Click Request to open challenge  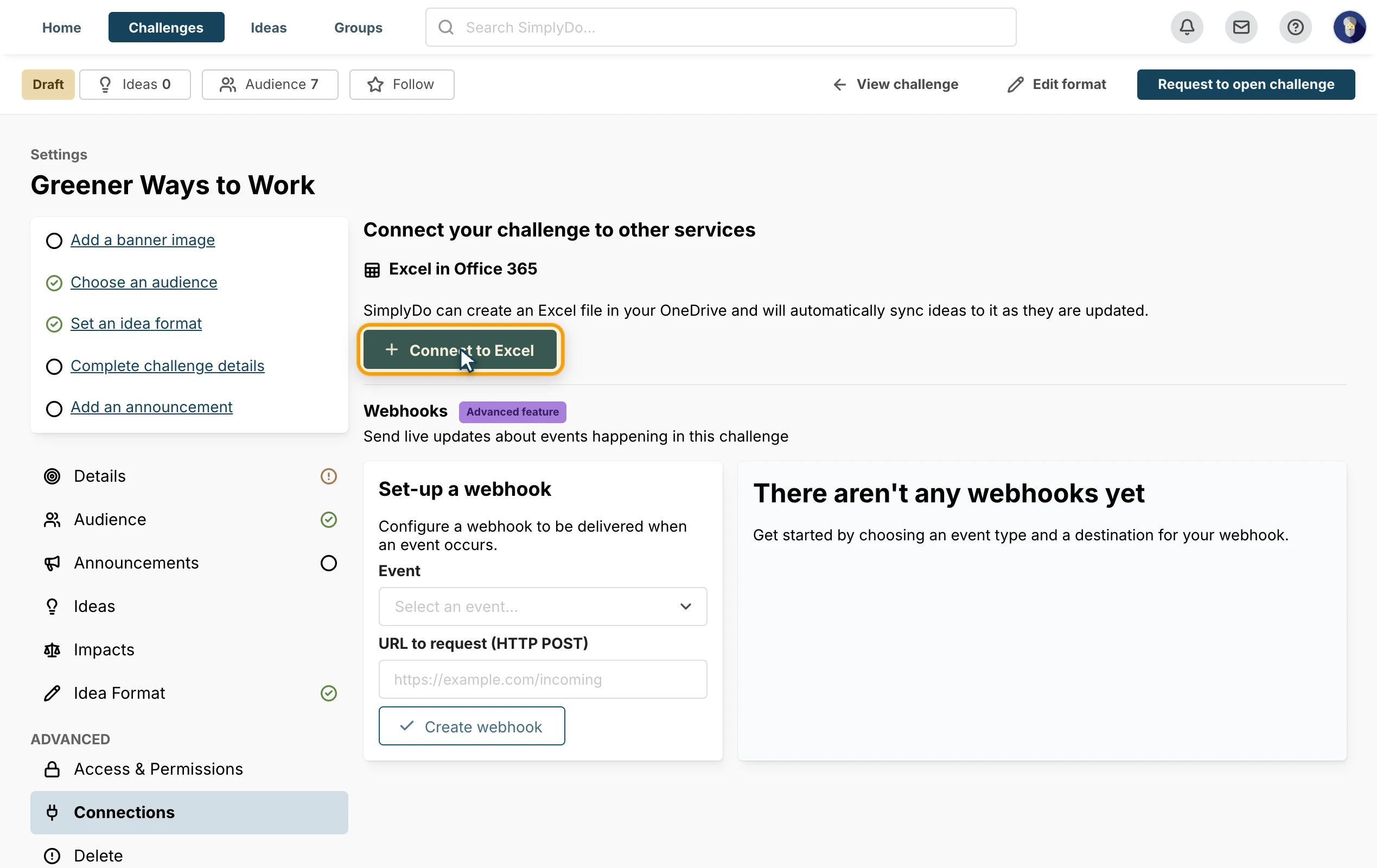[x=1246, y=85]
